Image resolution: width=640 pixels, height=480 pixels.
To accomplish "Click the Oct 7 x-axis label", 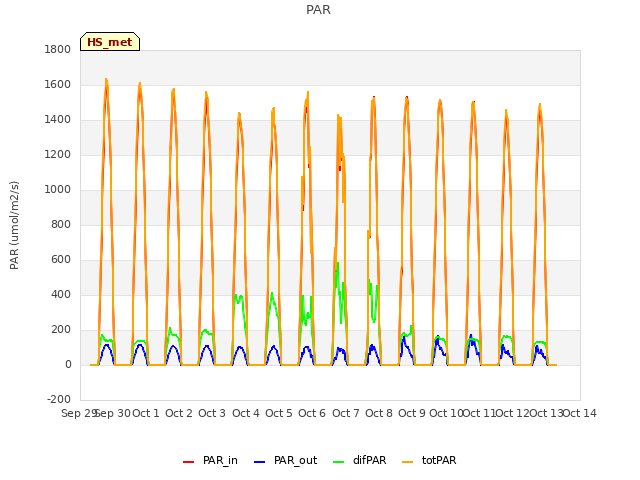I will (346, 413).
